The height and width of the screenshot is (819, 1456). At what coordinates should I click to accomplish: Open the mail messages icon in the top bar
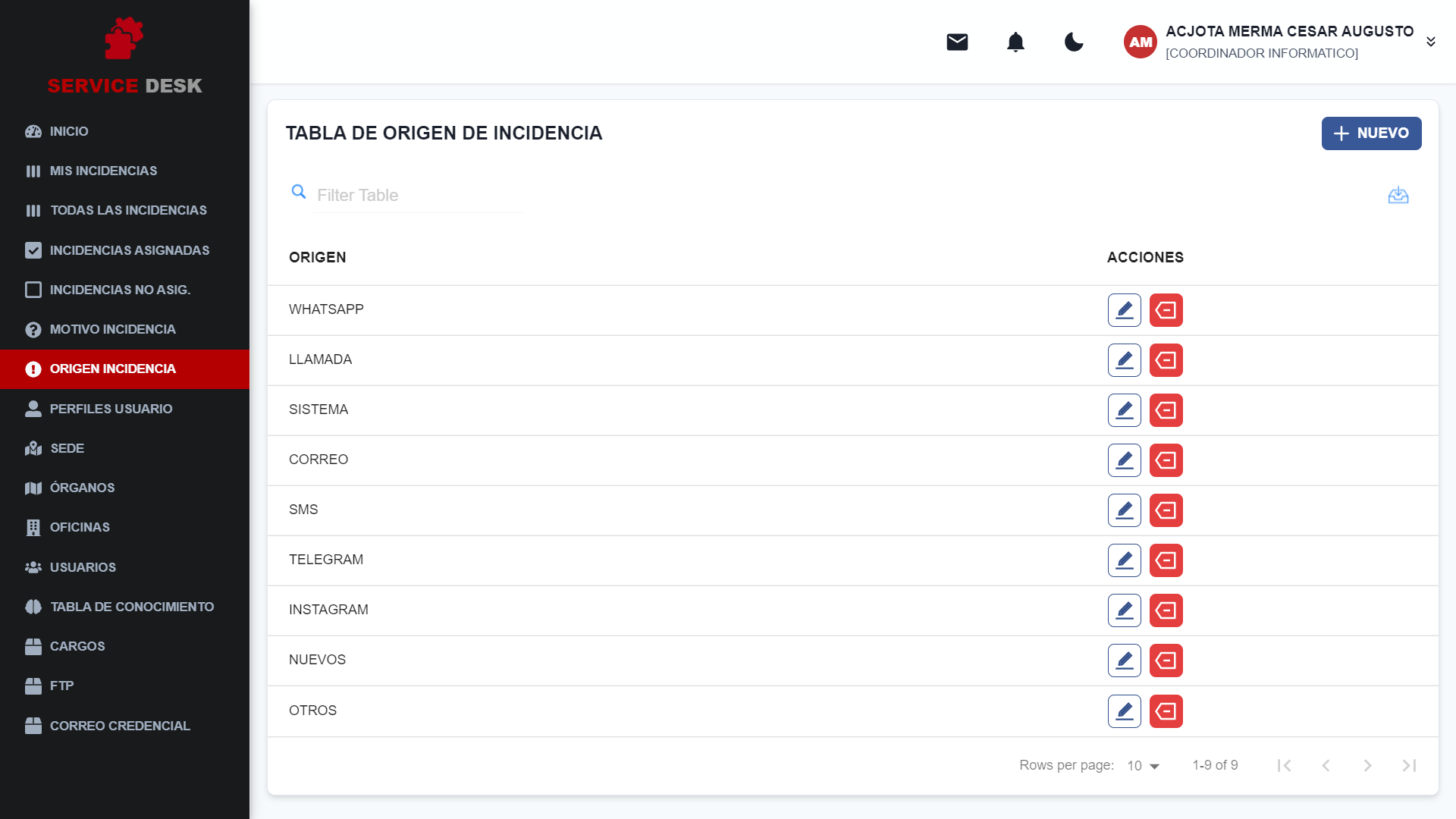[x=957, y=42]
